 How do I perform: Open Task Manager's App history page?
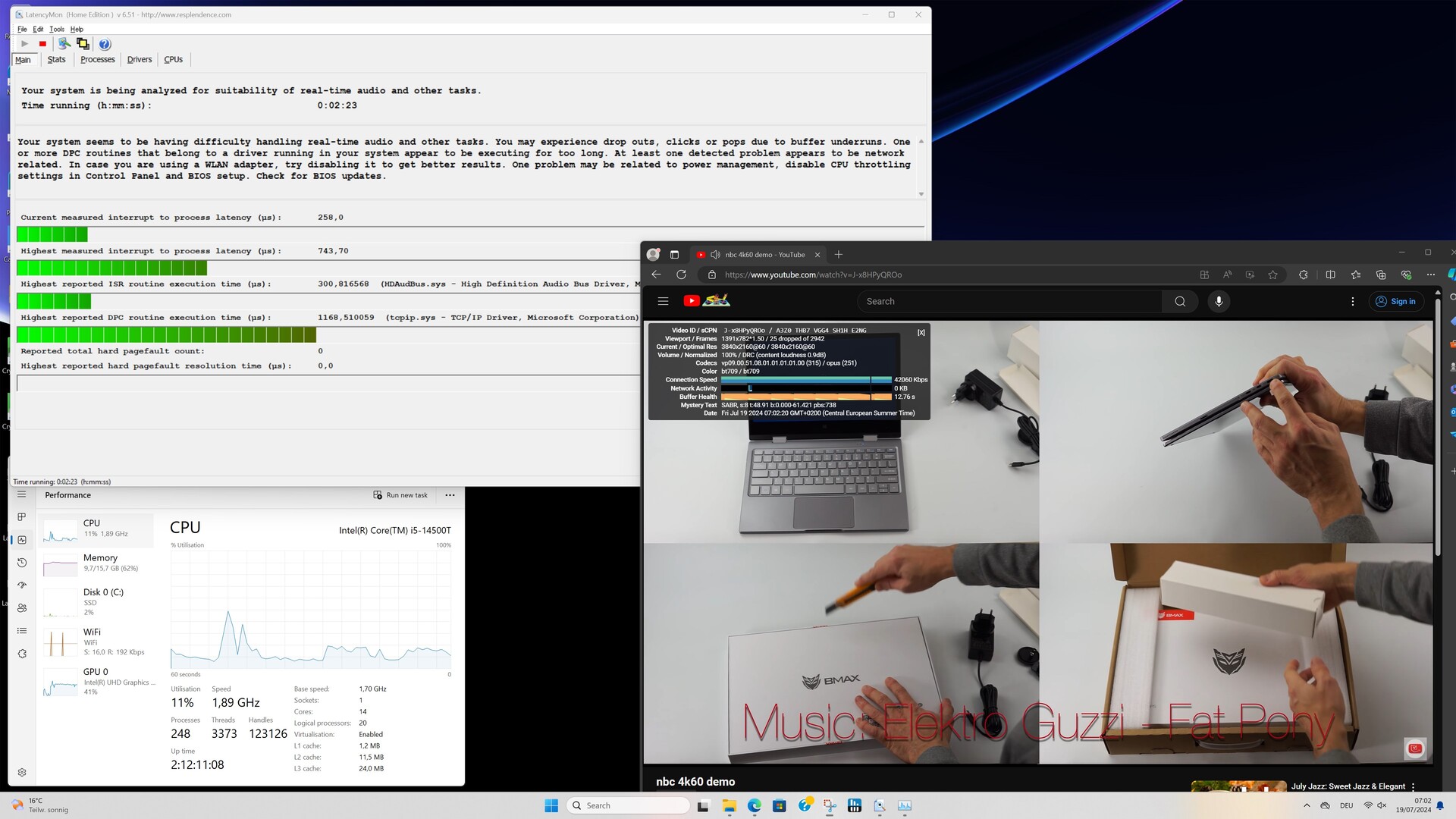[x=22, y=563]
